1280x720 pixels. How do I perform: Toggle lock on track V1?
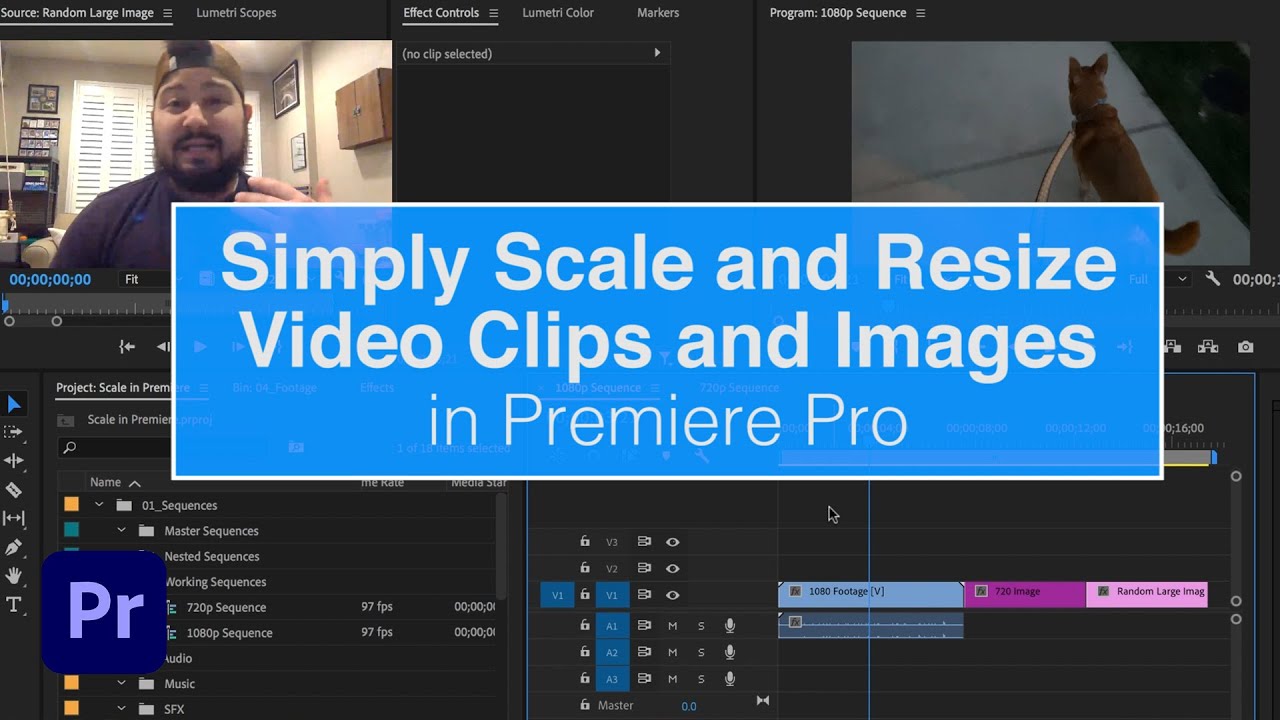[585, 594]
